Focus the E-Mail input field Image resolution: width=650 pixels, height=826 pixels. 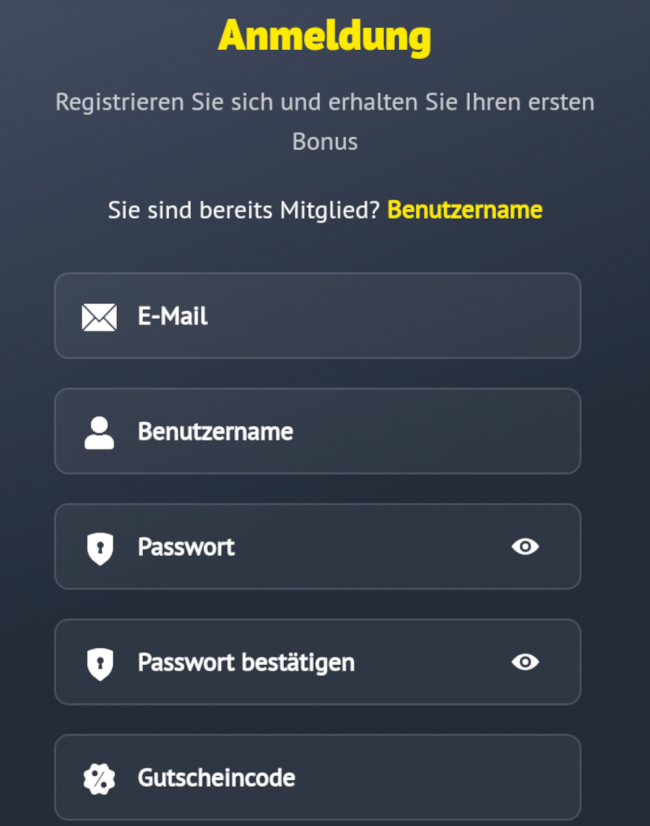click(380, 316)
